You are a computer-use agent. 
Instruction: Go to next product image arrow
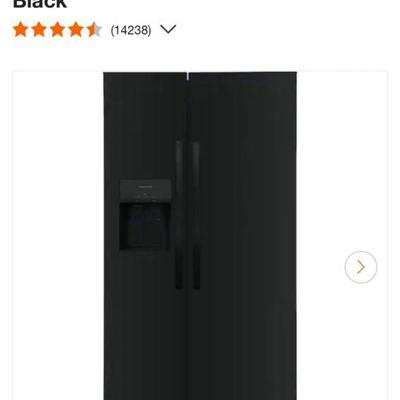click(x=361, y=267)
